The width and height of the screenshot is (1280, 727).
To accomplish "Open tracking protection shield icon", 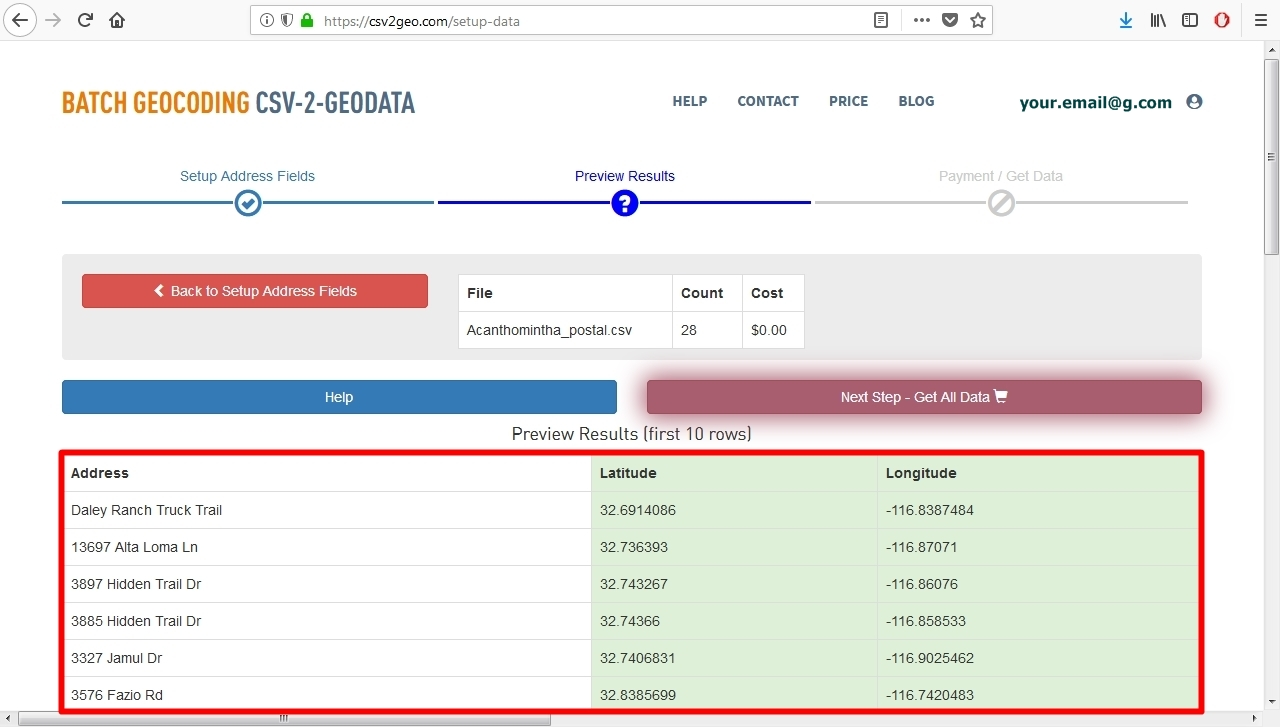I will 287,20.
